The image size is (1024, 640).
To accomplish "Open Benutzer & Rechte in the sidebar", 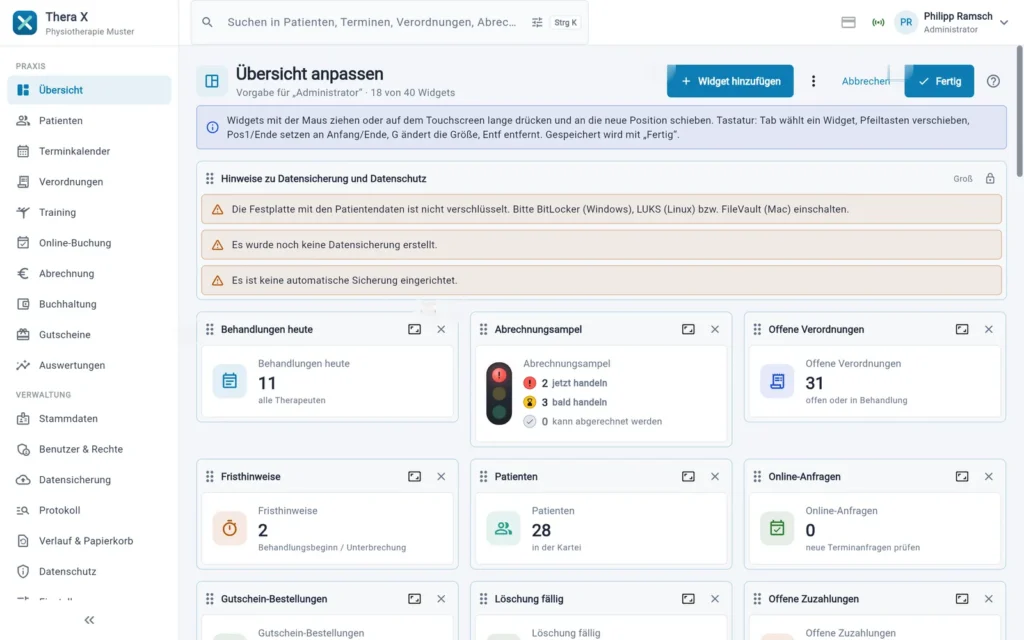I will pyautogui.click(x=89, y=449).
